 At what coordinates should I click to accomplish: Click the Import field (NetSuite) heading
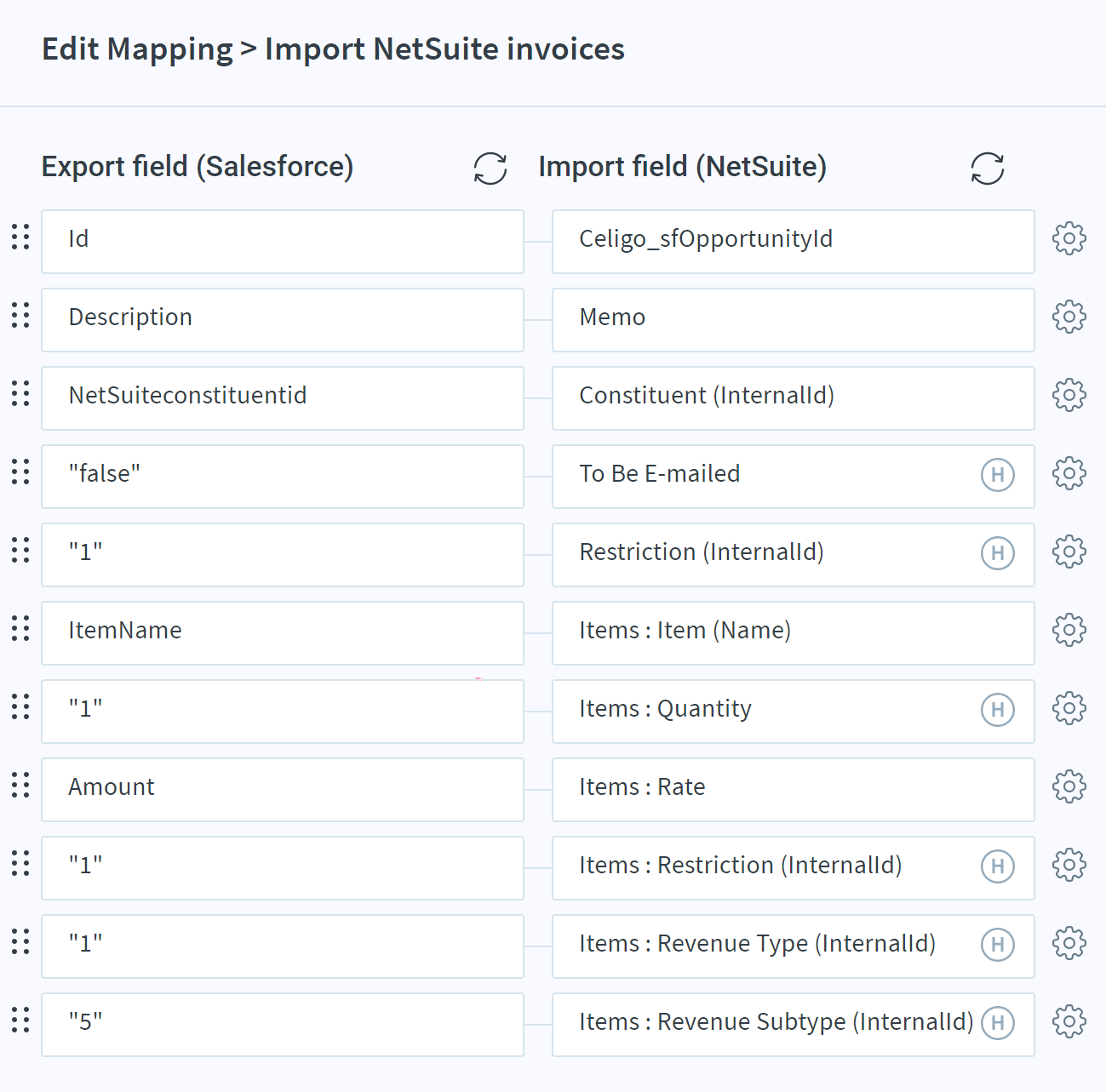pyautogui.click(x=683, y=167)
